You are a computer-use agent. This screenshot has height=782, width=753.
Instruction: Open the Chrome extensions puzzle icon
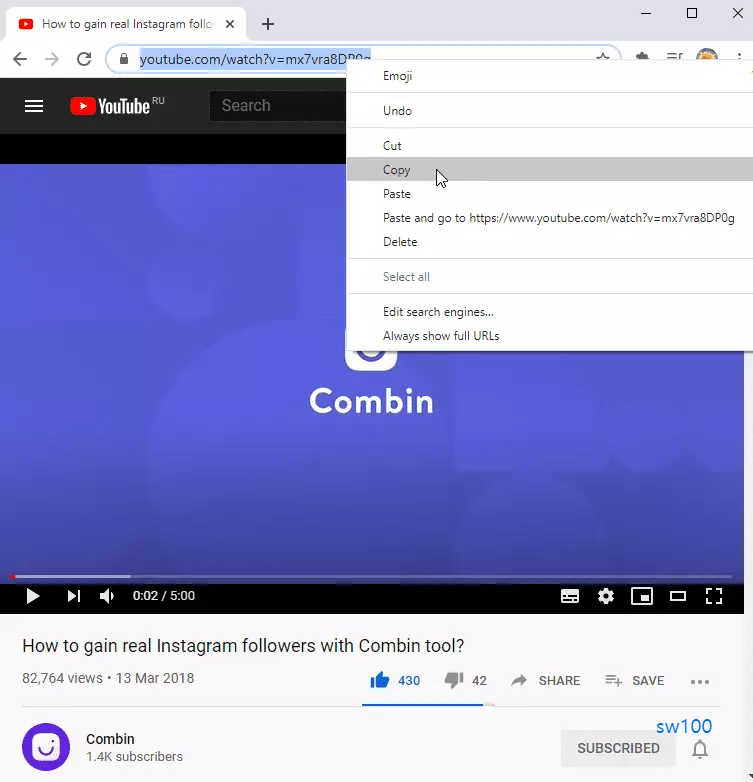point(642,56)
